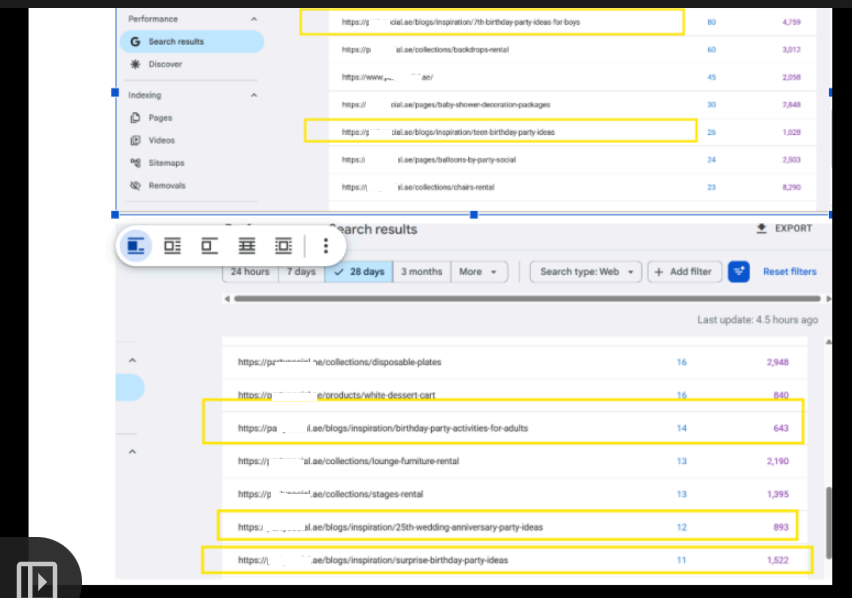Open Search results in the Performance menu
Image resolution: width=852 pixels, height=598 pixels.
tap(192, 42)
